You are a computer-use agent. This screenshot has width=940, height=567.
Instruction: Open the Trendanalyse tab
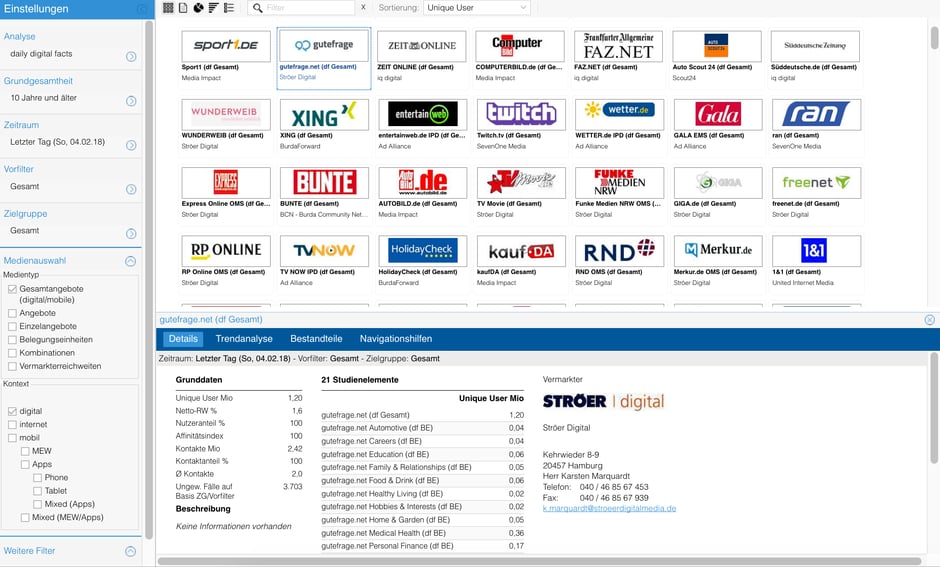tap(244, 339)
